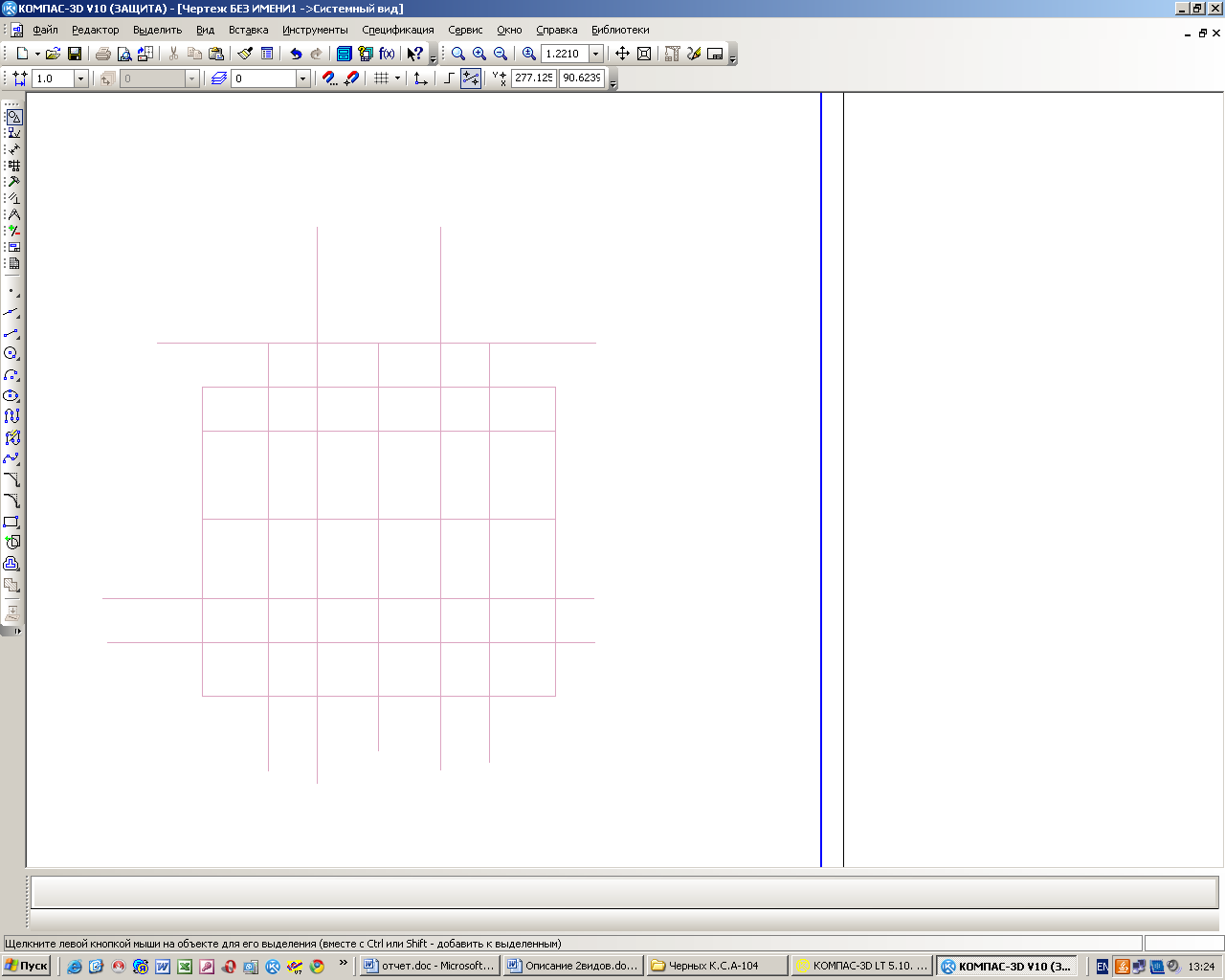Select the Rectangle tool in side panel

click(x=11, y=523)
